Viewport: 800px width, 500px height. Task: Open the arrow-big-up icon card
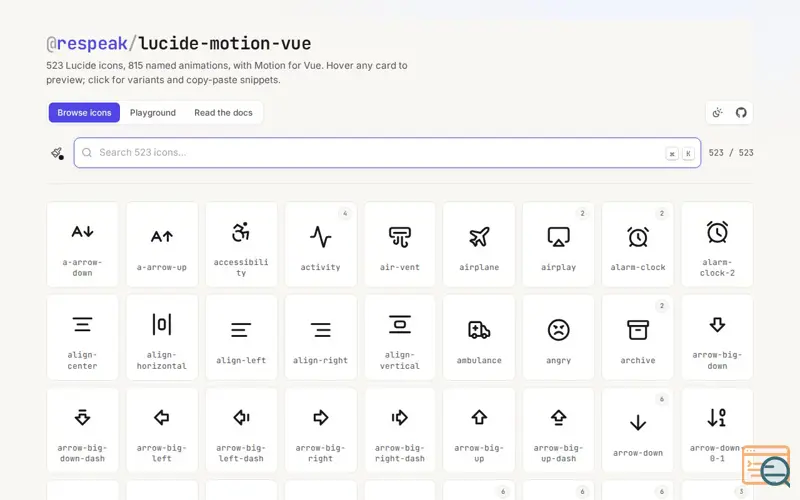(x=479, y=430)
